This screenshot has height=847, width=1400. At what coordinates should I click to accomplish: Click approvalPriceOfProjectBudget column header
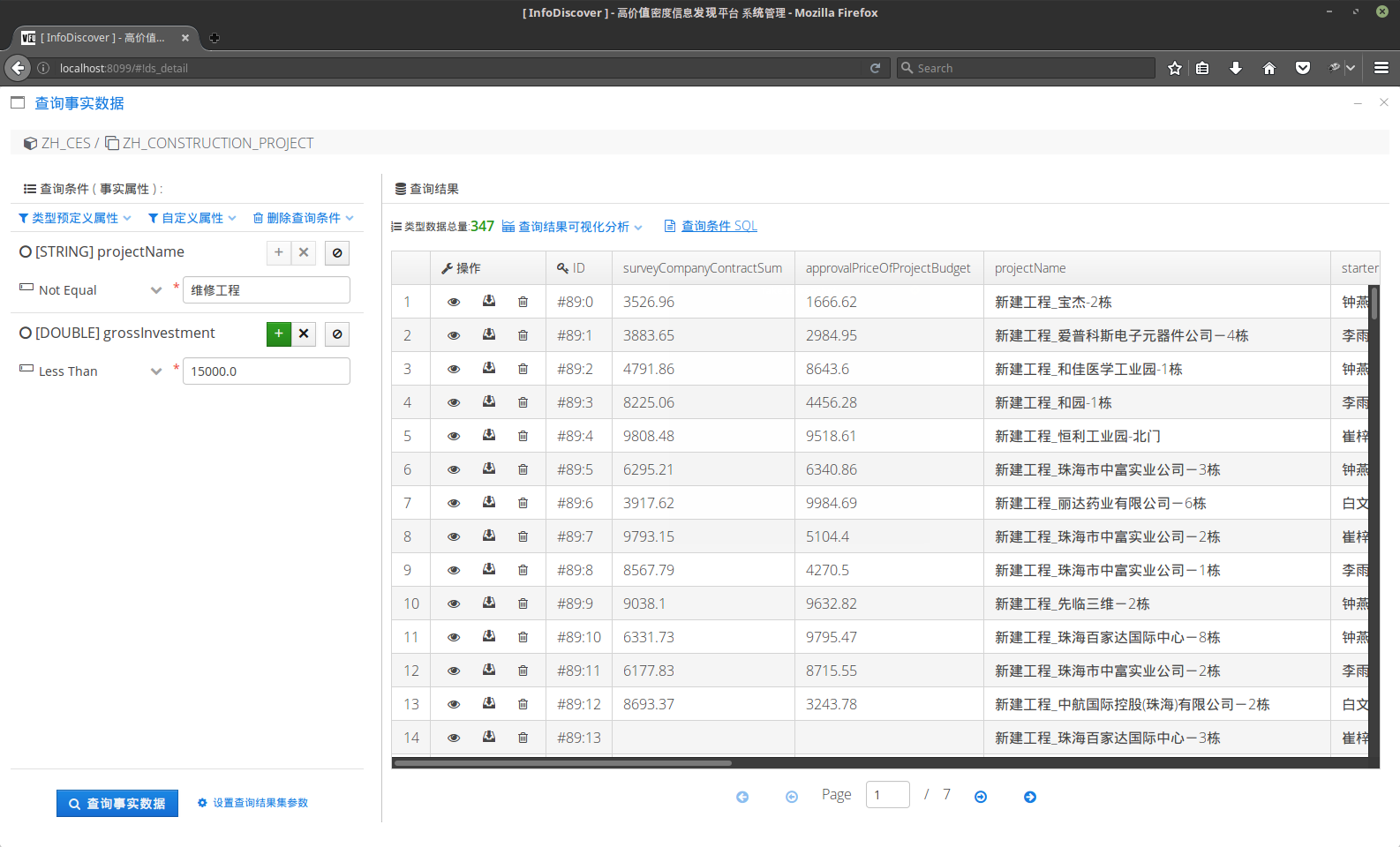coord(888,268)
